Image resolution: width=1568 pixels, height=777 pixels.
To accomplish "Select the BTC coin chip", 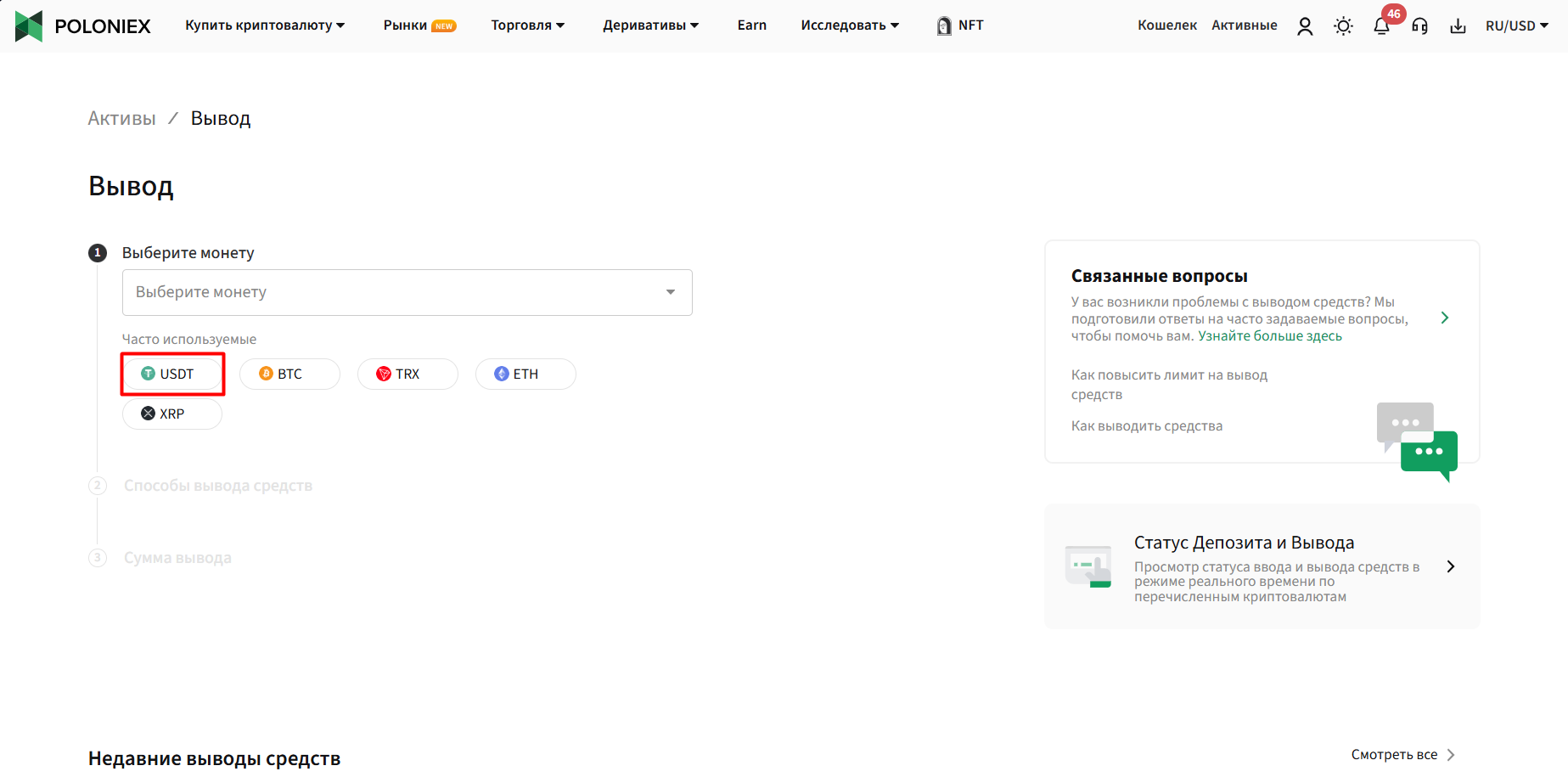I will pyautogui.click(x=289, y=374).
